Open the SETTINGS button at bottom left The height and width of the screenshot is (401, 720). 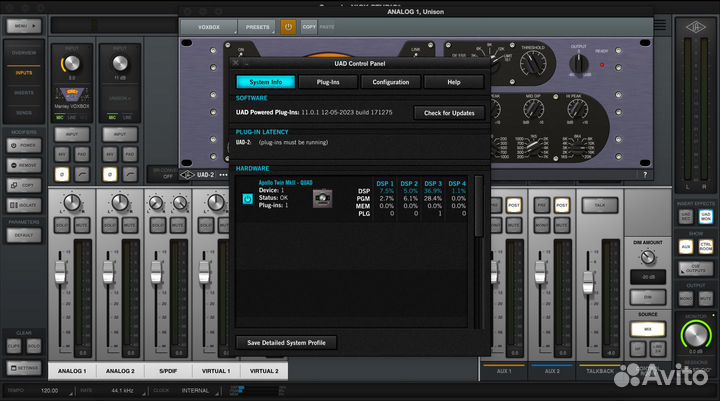[24, 368]
